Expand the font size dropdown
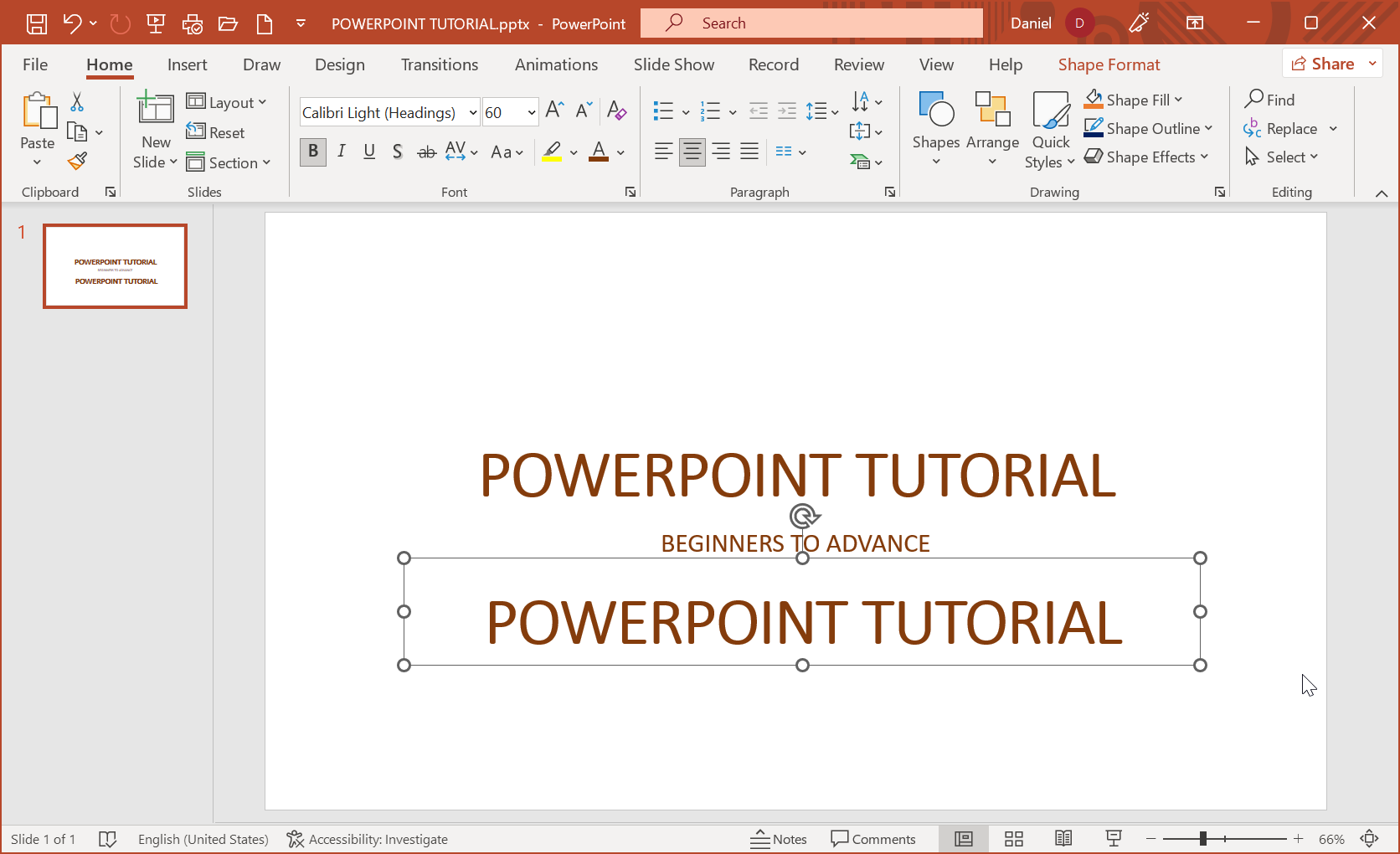The image size is (1400, 854). click(x=531, y=112)
